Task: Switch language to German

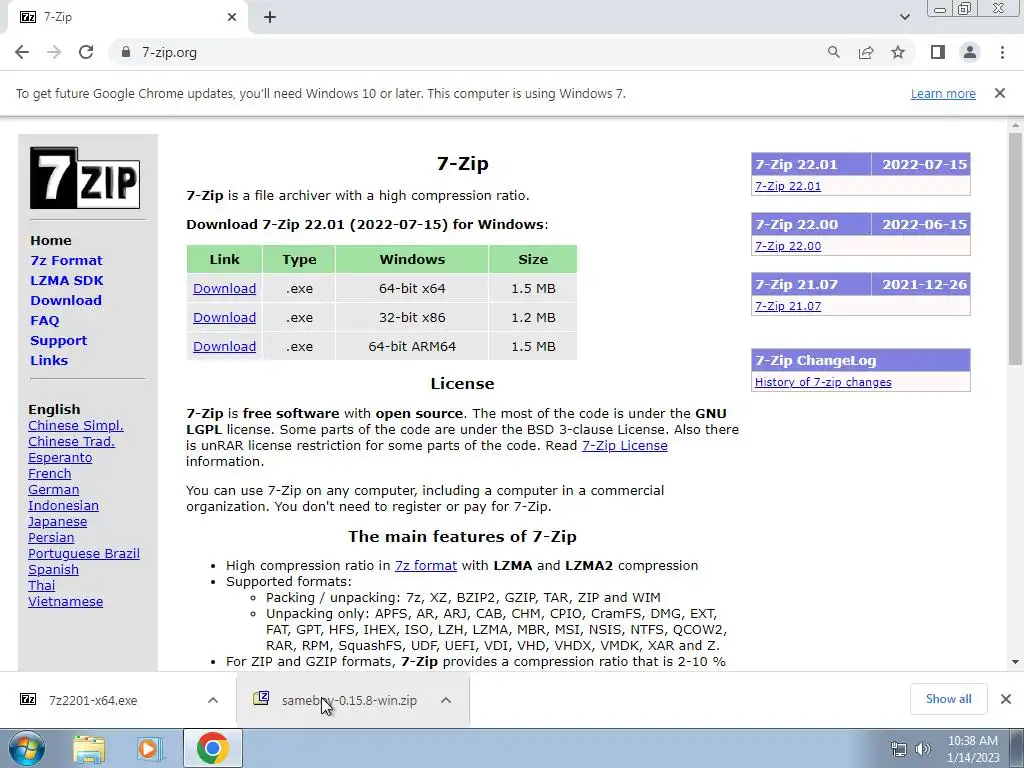Action: [x=54, y=490]
